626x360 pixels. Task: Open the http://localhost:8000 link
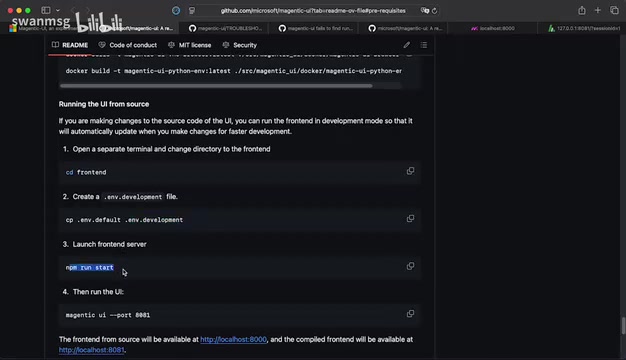click(233, 340)
